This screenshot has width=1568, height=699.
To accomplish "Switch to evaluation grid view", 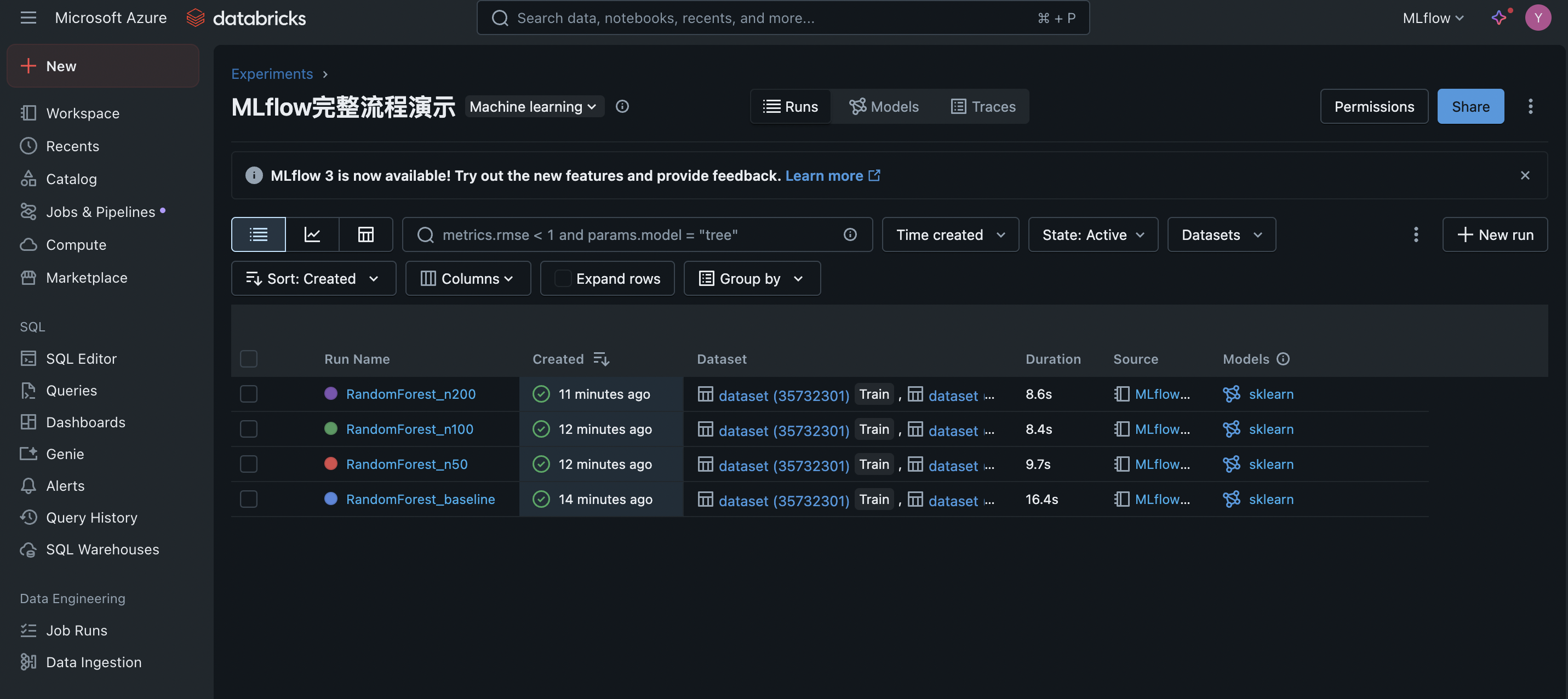I will (x=366, y=234).
